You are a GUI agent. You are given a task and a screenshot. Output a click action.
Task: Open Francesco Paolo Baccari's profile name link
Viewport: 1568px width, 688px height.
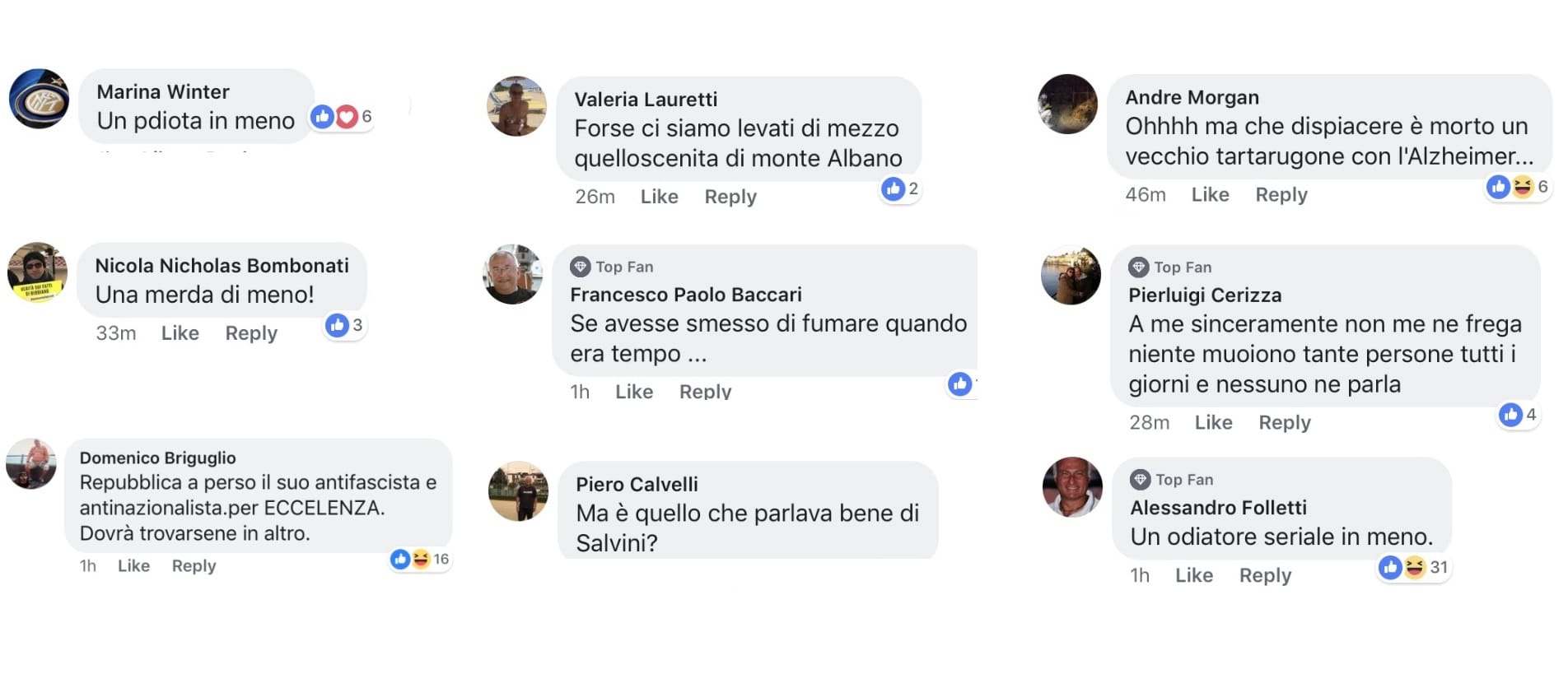686,295
